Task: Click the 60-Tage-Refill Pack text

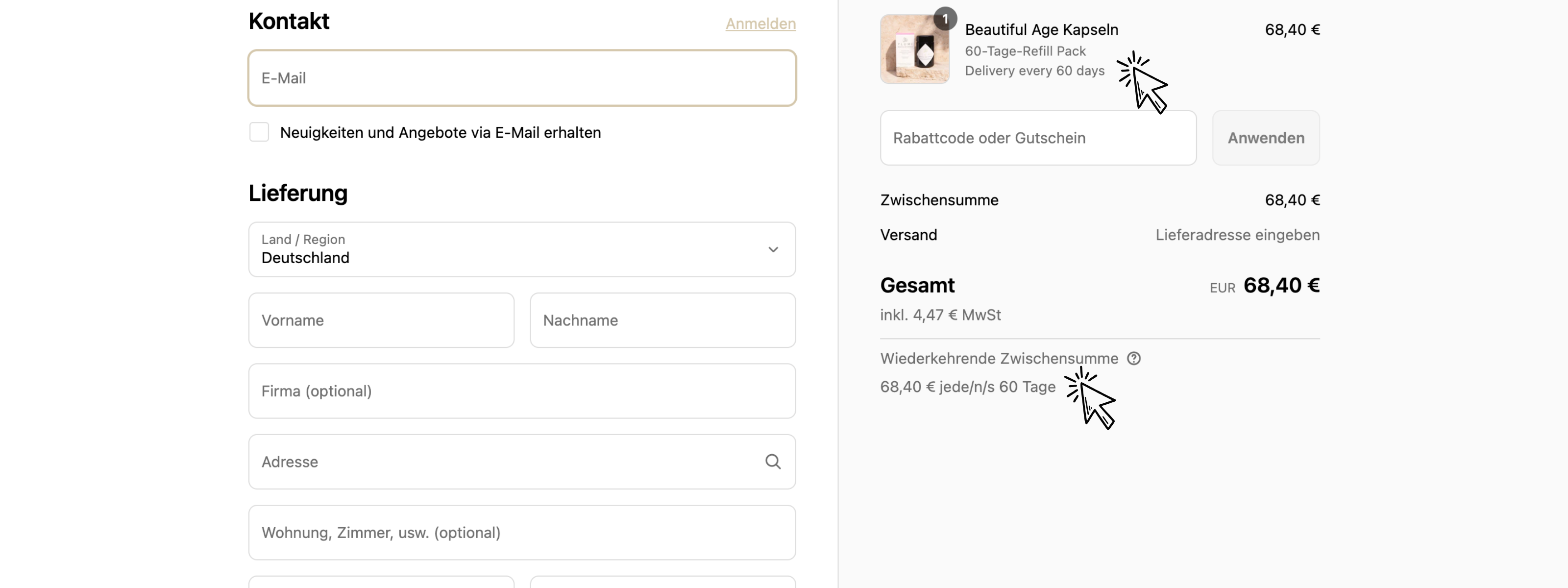Action: pyautogui.click(x=1026, y=51)
